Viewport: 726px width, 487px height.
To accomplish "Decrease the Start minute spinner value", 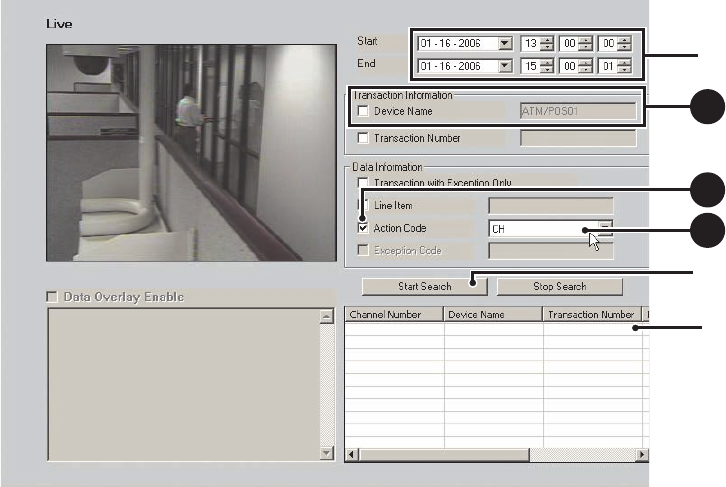I will pyautogui.click(x=586, y=47).
